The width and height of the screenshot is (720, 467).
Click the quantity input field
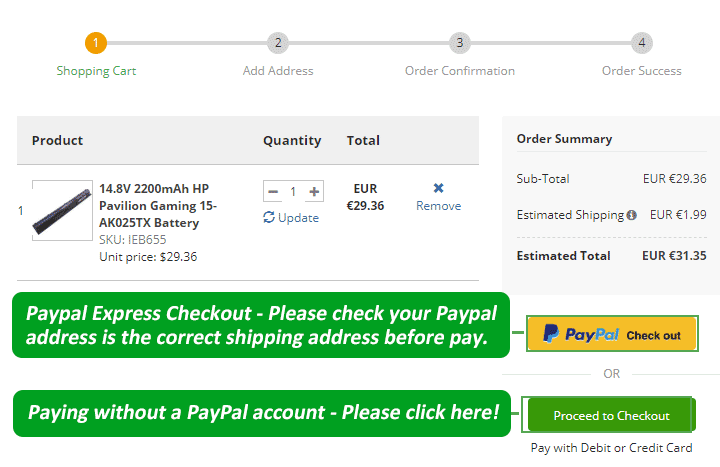coord(293,191)
